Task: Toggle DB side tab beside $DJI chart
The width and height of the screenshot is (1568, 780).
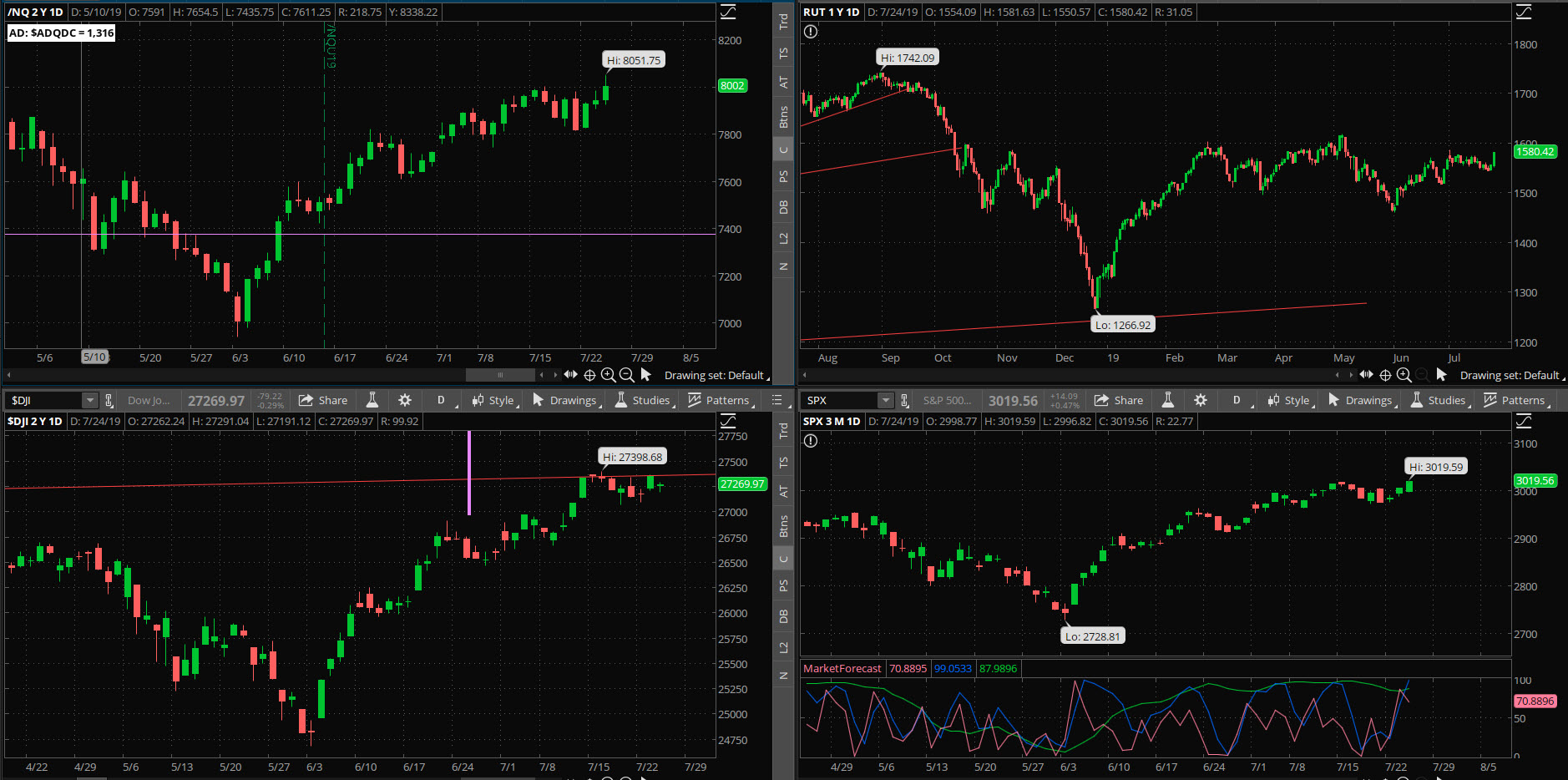Action: [783, 616]
